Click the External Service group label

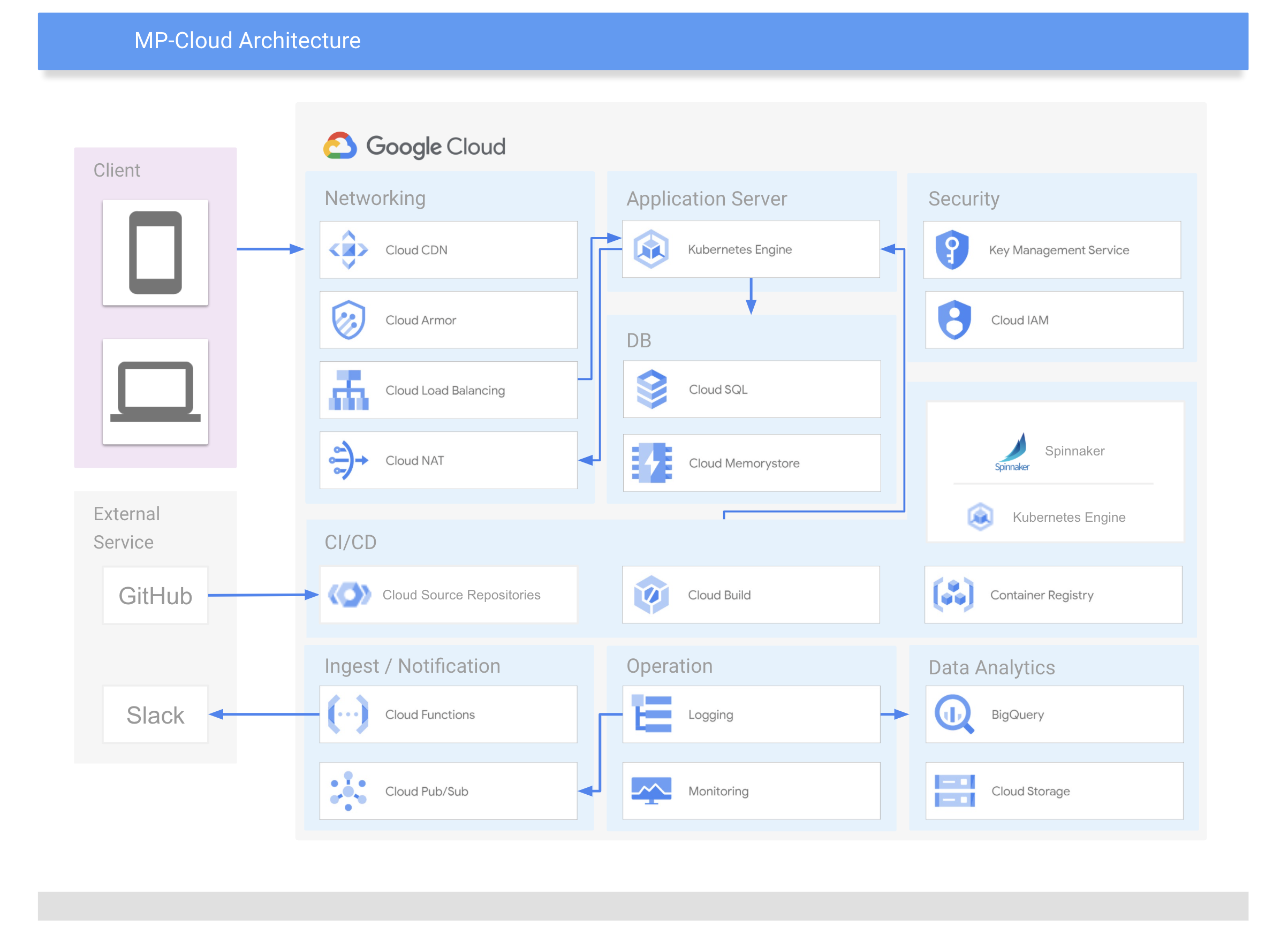[x=127, y=528]
